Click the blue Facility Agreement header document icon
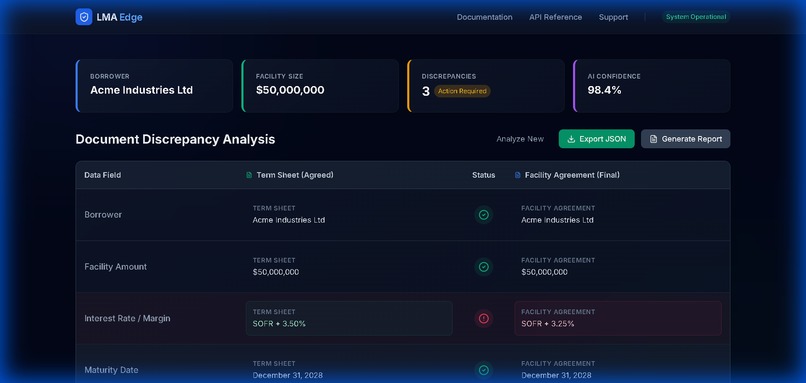The width and height of the screenshot is (806, 383). [518, 175]
